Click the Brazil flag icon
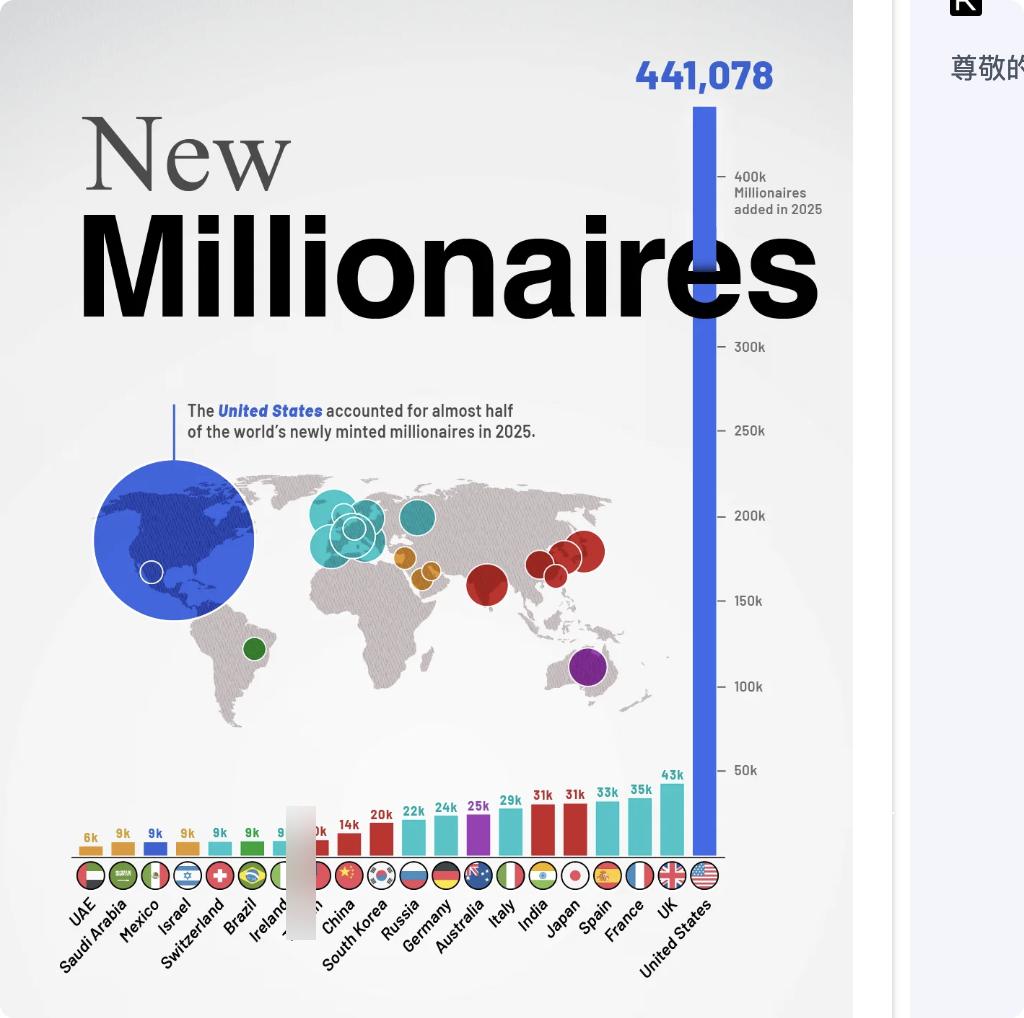This screenshot has width=1024, height=1018. (x=252, y=876)
